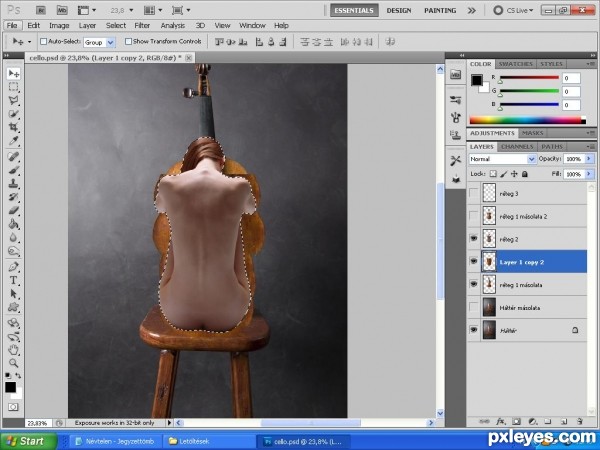Select the Custom Shape tool

tap(13, 307)
